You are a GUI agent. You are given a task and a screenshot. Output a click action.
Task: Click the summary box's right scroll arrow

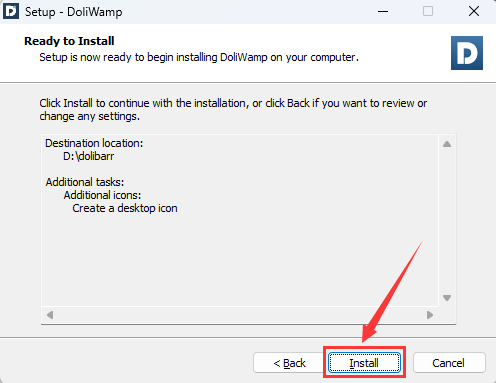tap(430, 315)
